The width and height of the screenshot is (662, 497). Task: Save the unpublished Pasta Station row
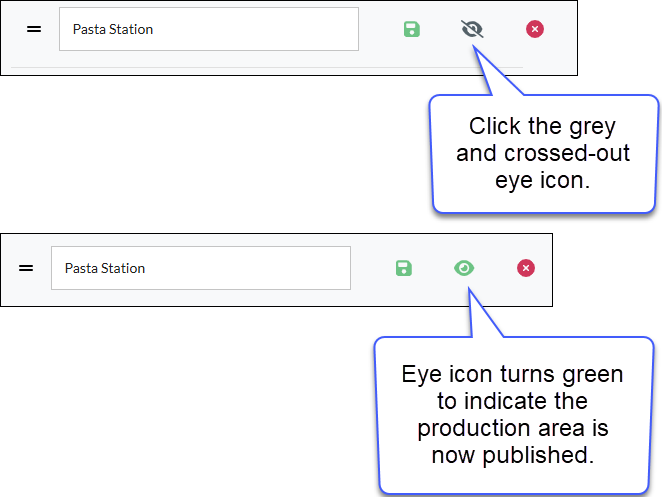click(x=412, y=29)
